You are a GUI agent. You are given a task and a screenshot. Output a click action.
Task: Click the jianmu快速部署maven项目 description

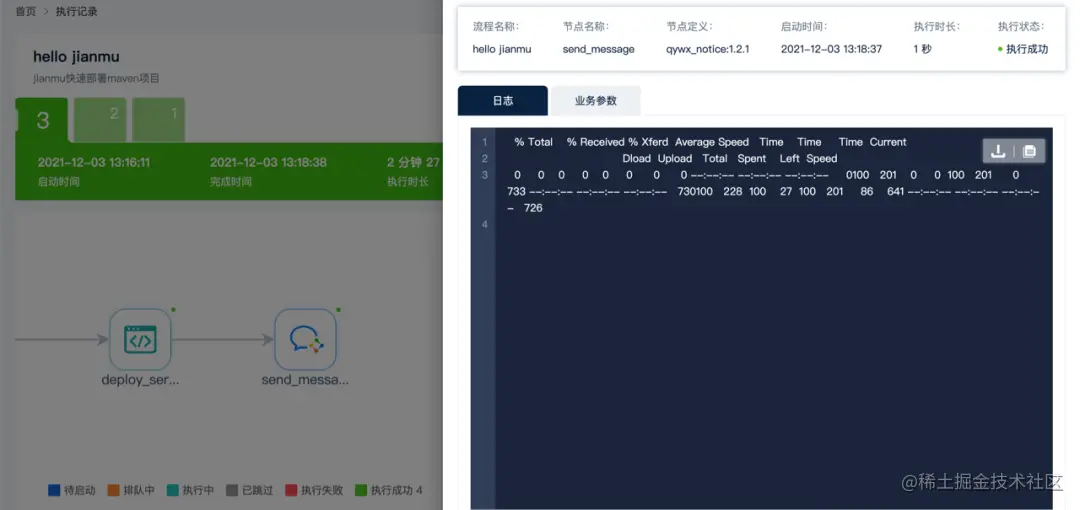coord(96,79)
